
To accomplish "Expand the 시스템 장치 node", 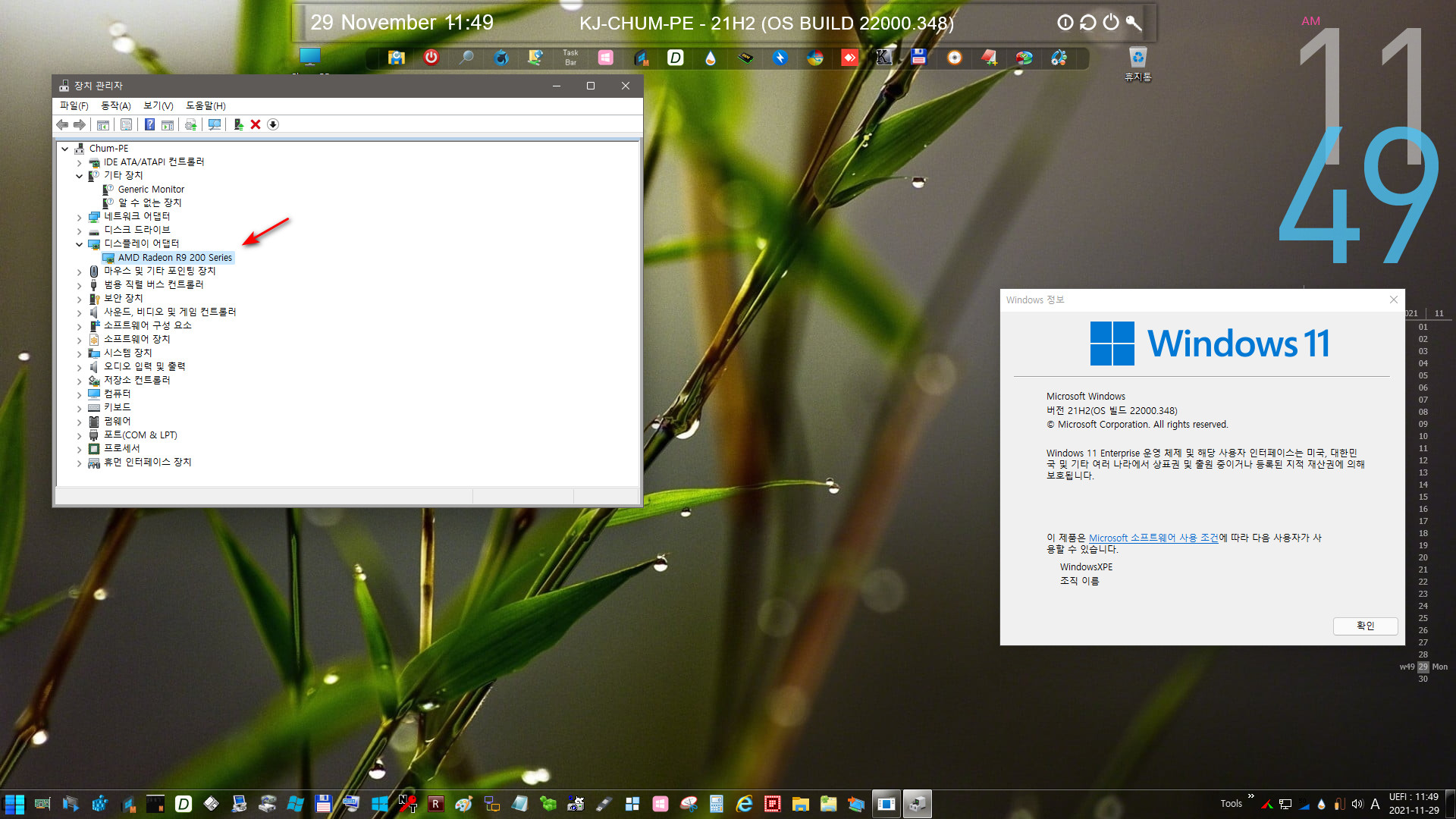I will [x=79, y=353].
